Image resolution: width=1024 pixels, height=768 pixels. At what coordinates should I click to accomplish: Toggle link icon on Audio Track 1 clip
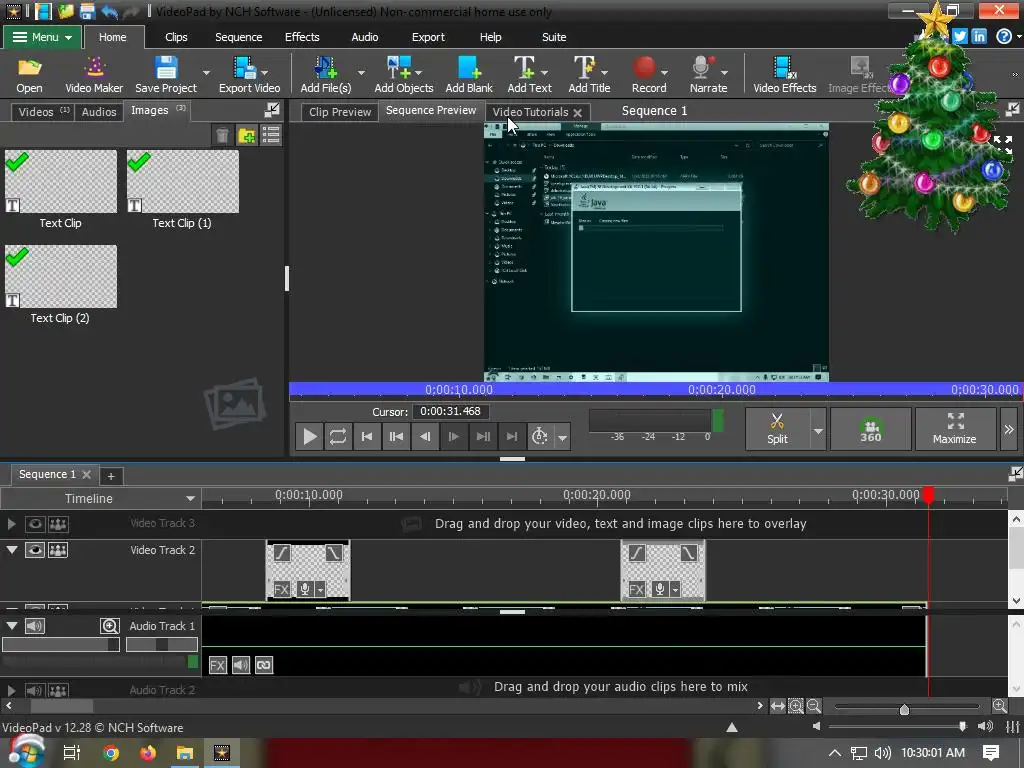coord(264,665)
